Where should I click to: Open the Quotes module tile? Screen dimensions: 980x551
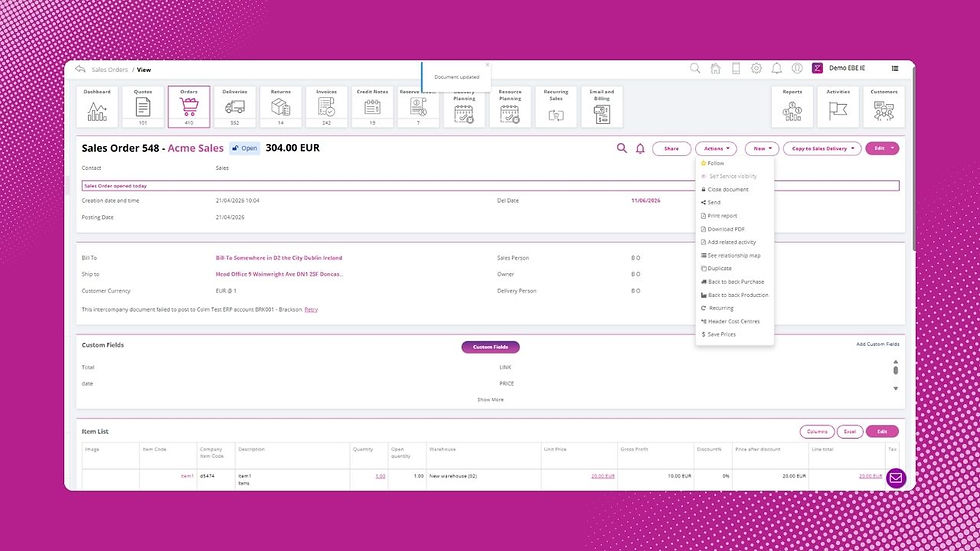pyautogui.click(x=143, y=107)
